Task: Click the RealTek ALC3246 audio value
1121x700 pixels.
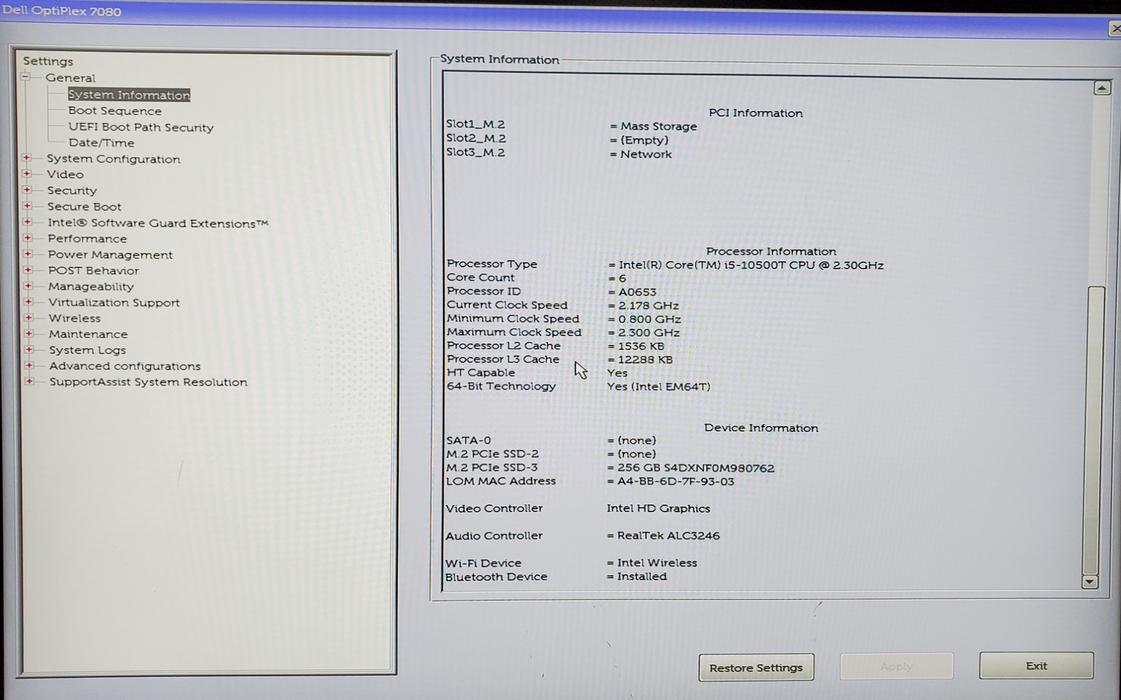Action: coord(668,536)
